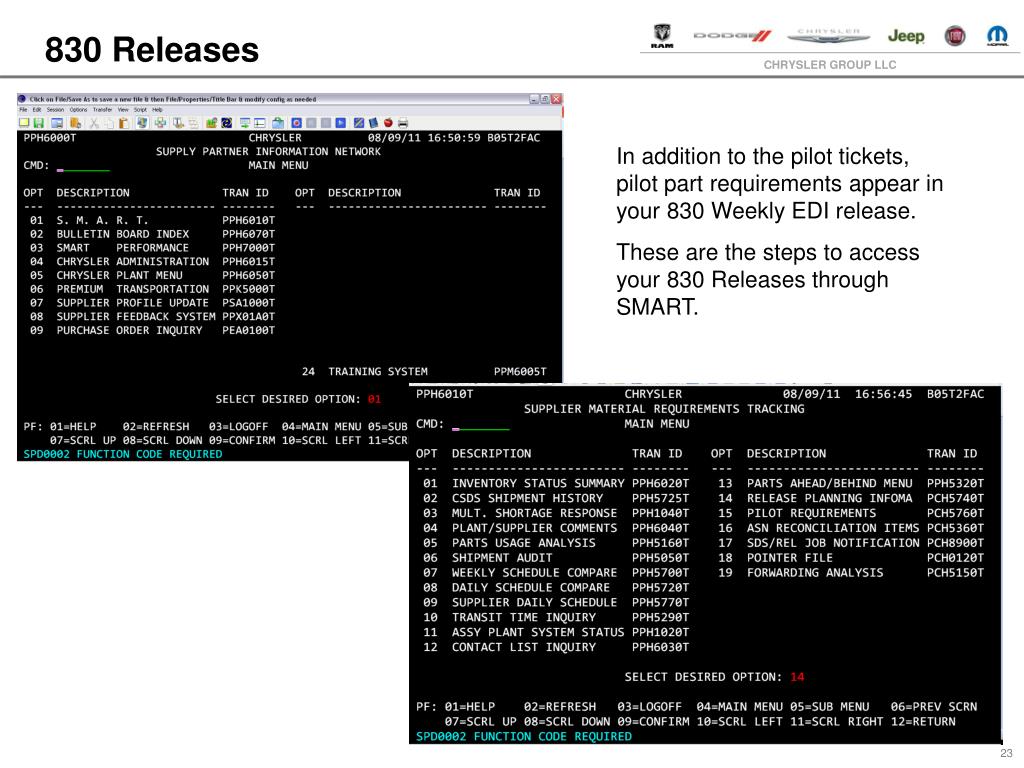Open the Transfer menu

tap(103, 110)
